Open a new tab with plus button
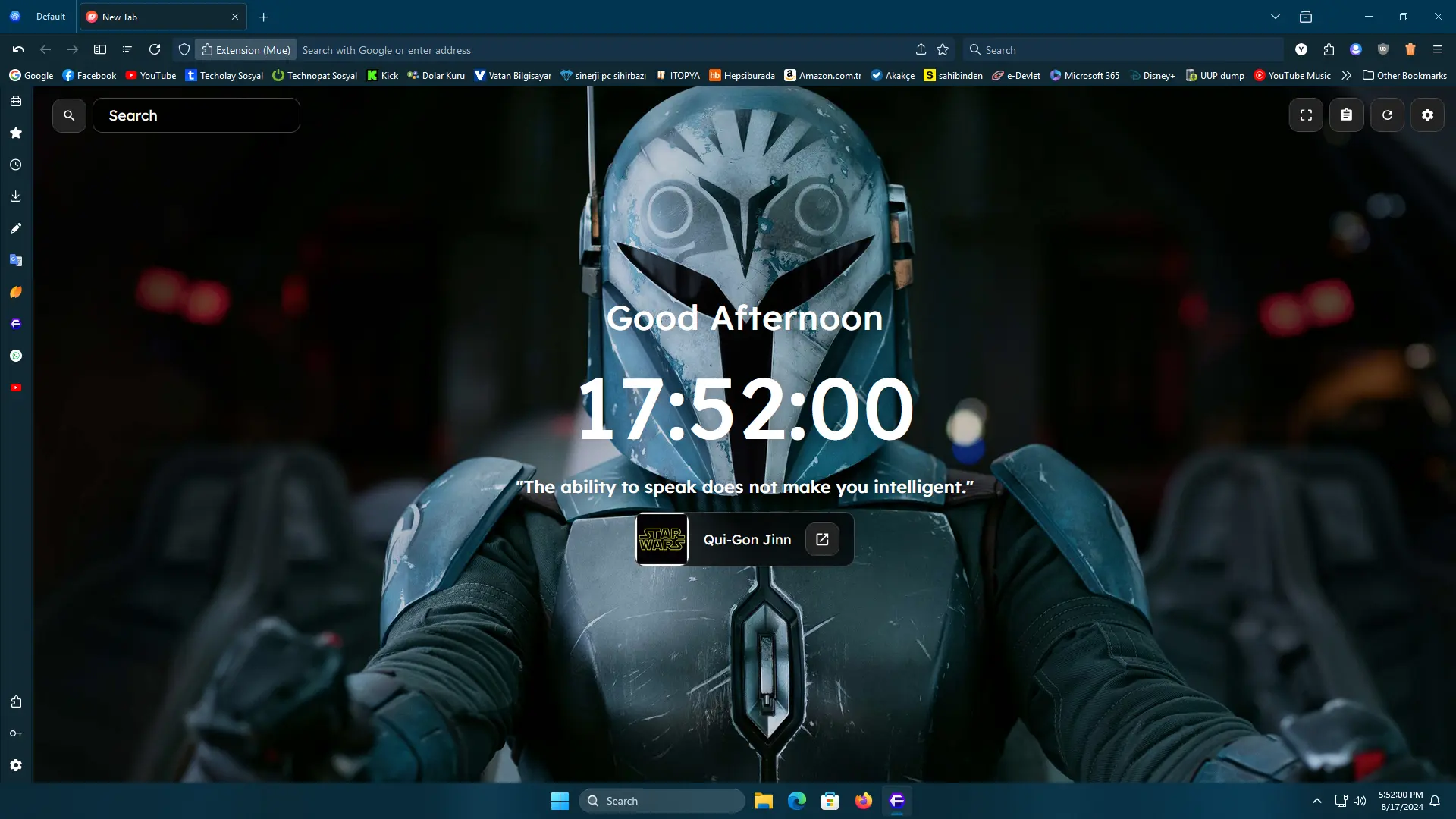Viewport: 1456px width, 819px height. [x=264, y=17]
